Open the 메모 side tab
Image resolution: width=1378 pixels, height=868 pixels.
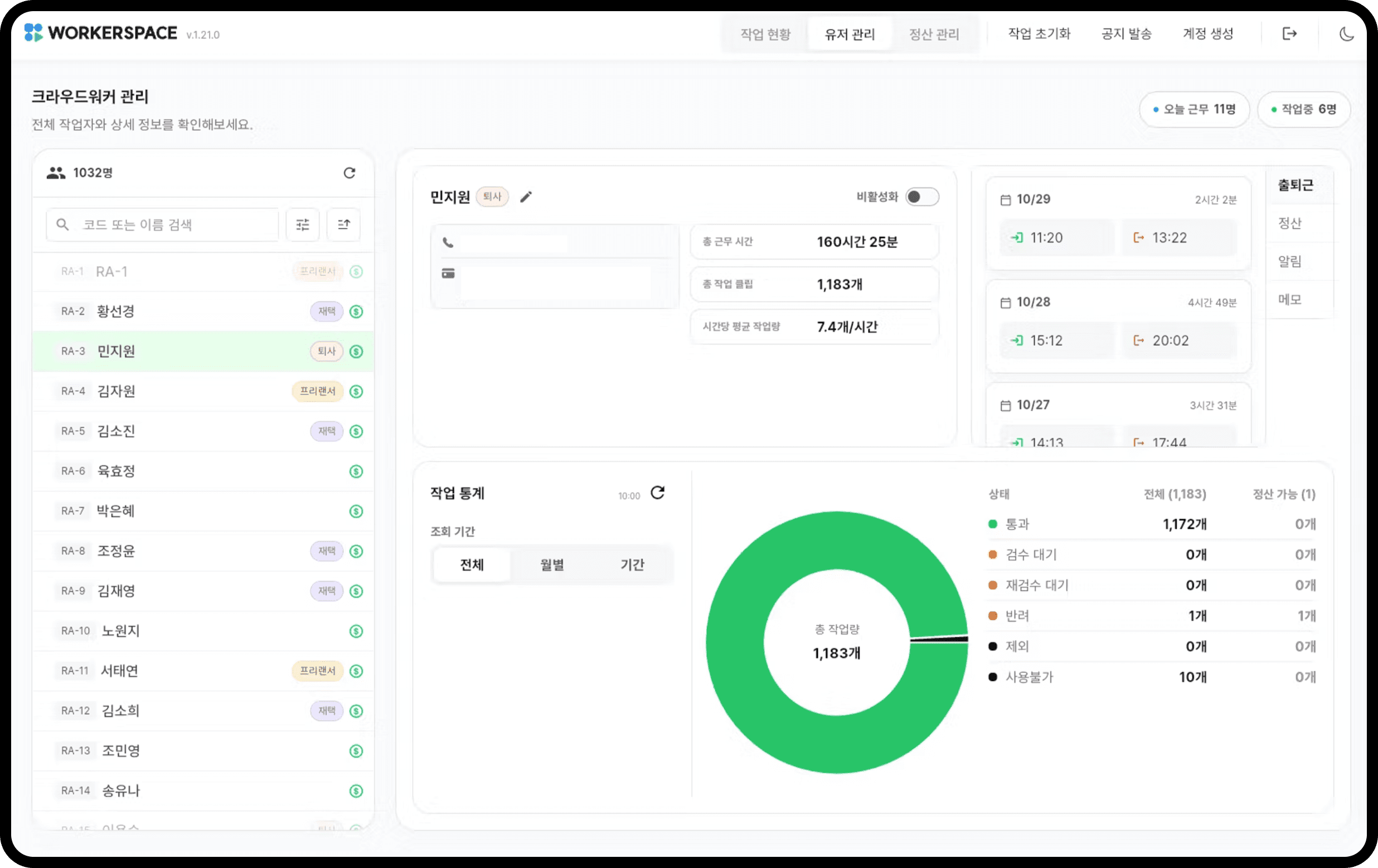click(1290, 300)
